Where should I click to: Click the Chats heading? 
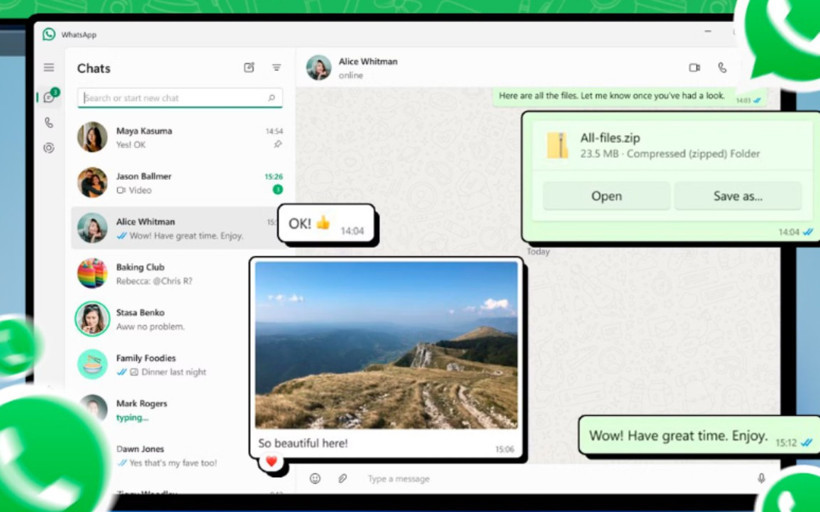tap(94, 69)
